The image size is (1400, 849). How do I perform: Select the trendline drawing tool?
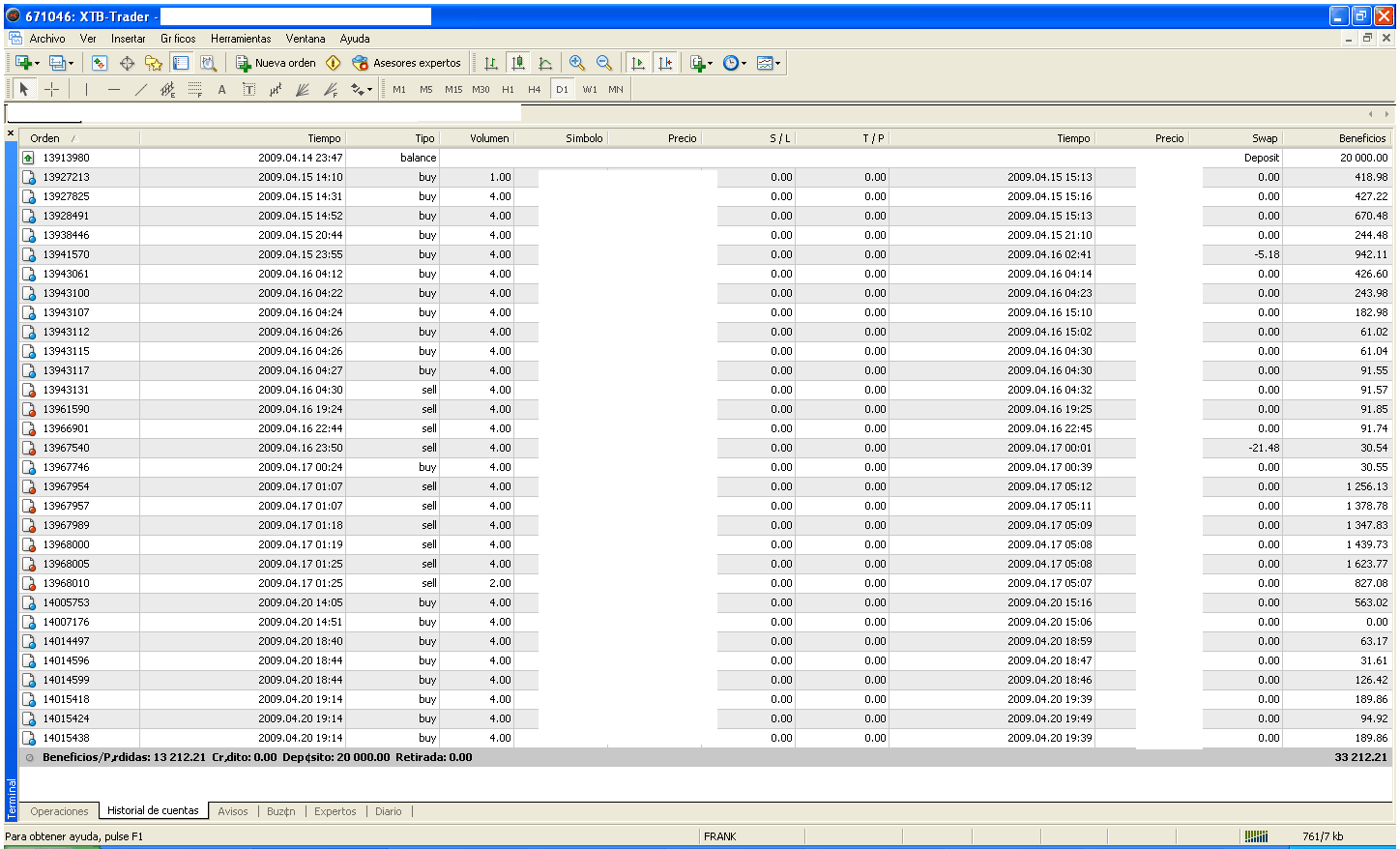click(x=140, y=89)
